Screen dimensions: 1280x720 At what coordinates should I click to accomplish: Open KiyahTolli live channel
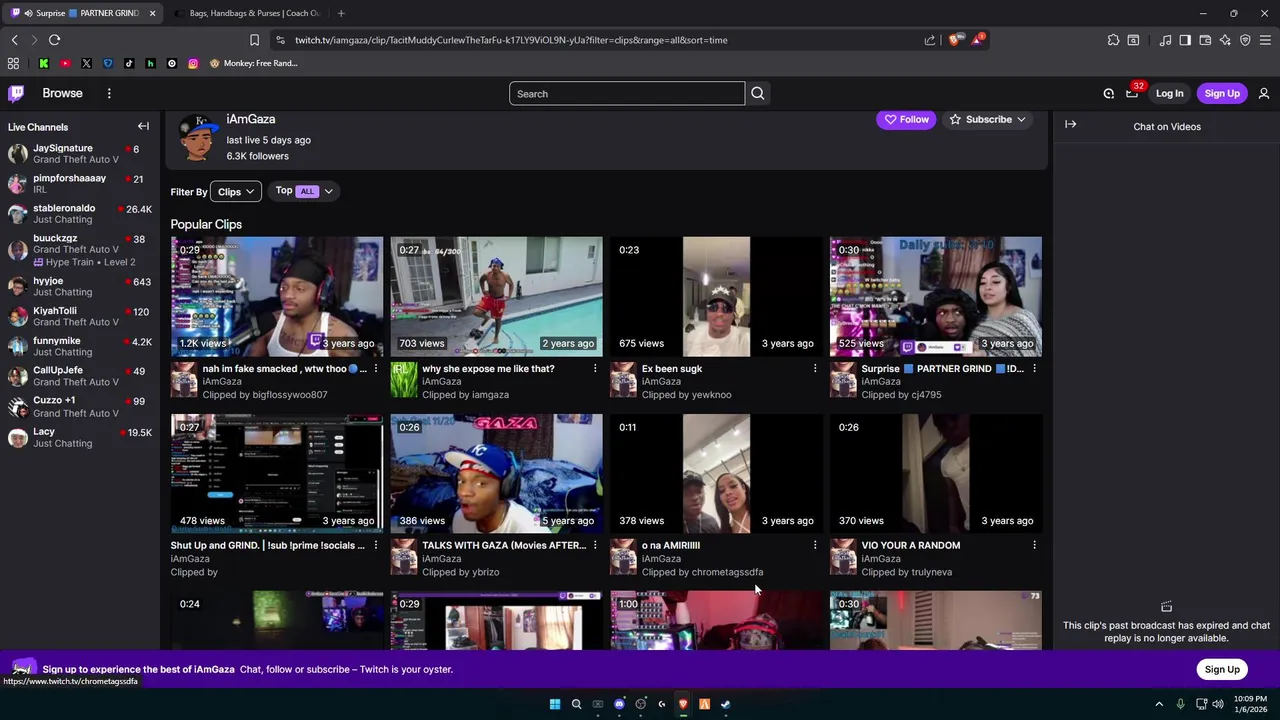[80, 316]
